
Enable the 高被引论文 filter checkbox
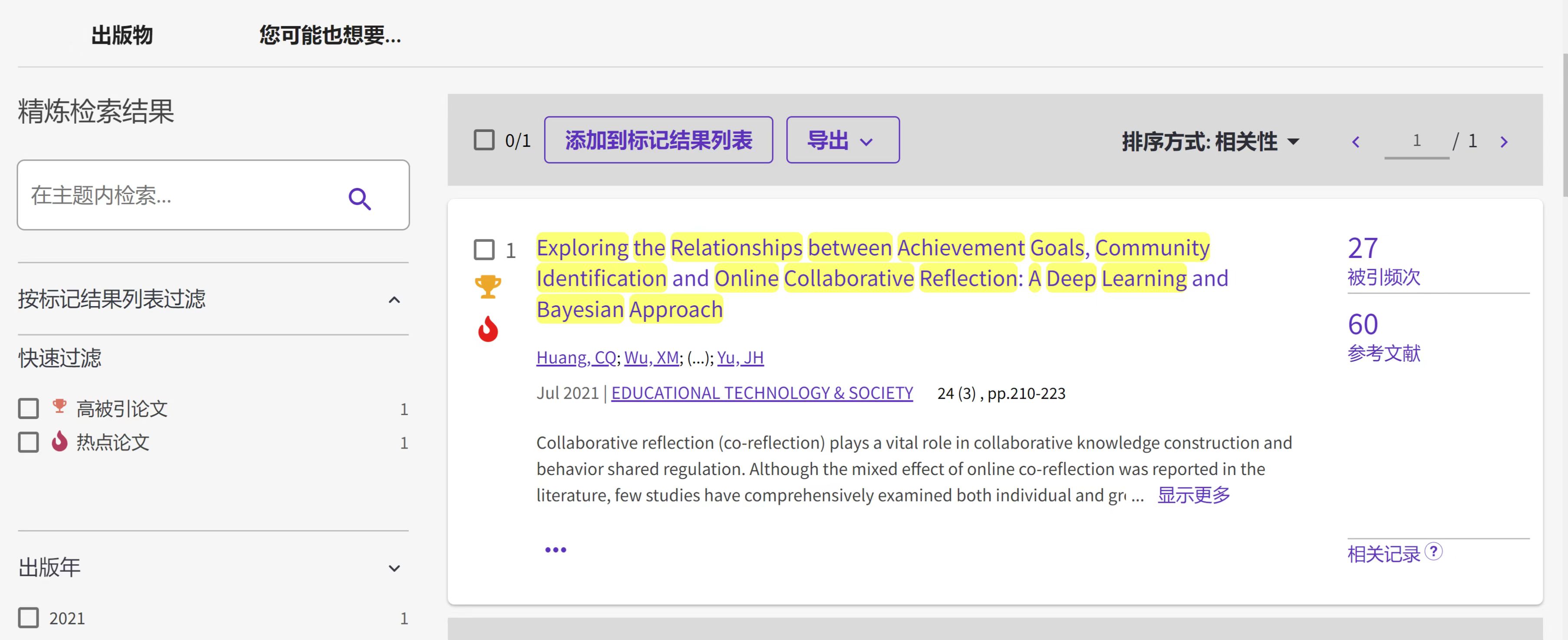28,409
